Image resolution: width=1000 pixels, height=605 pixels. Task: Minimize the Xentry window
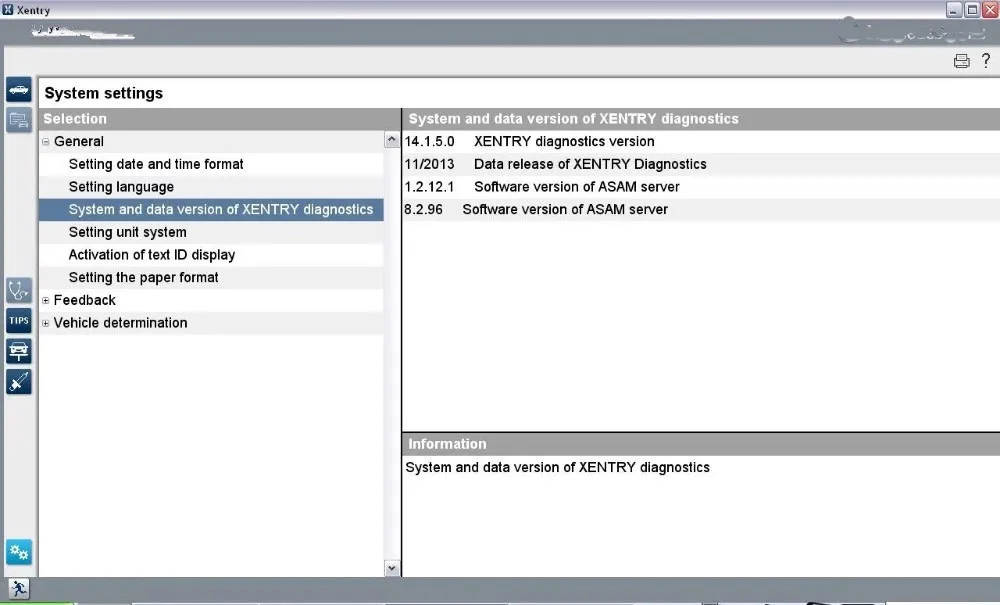point(954,10)
